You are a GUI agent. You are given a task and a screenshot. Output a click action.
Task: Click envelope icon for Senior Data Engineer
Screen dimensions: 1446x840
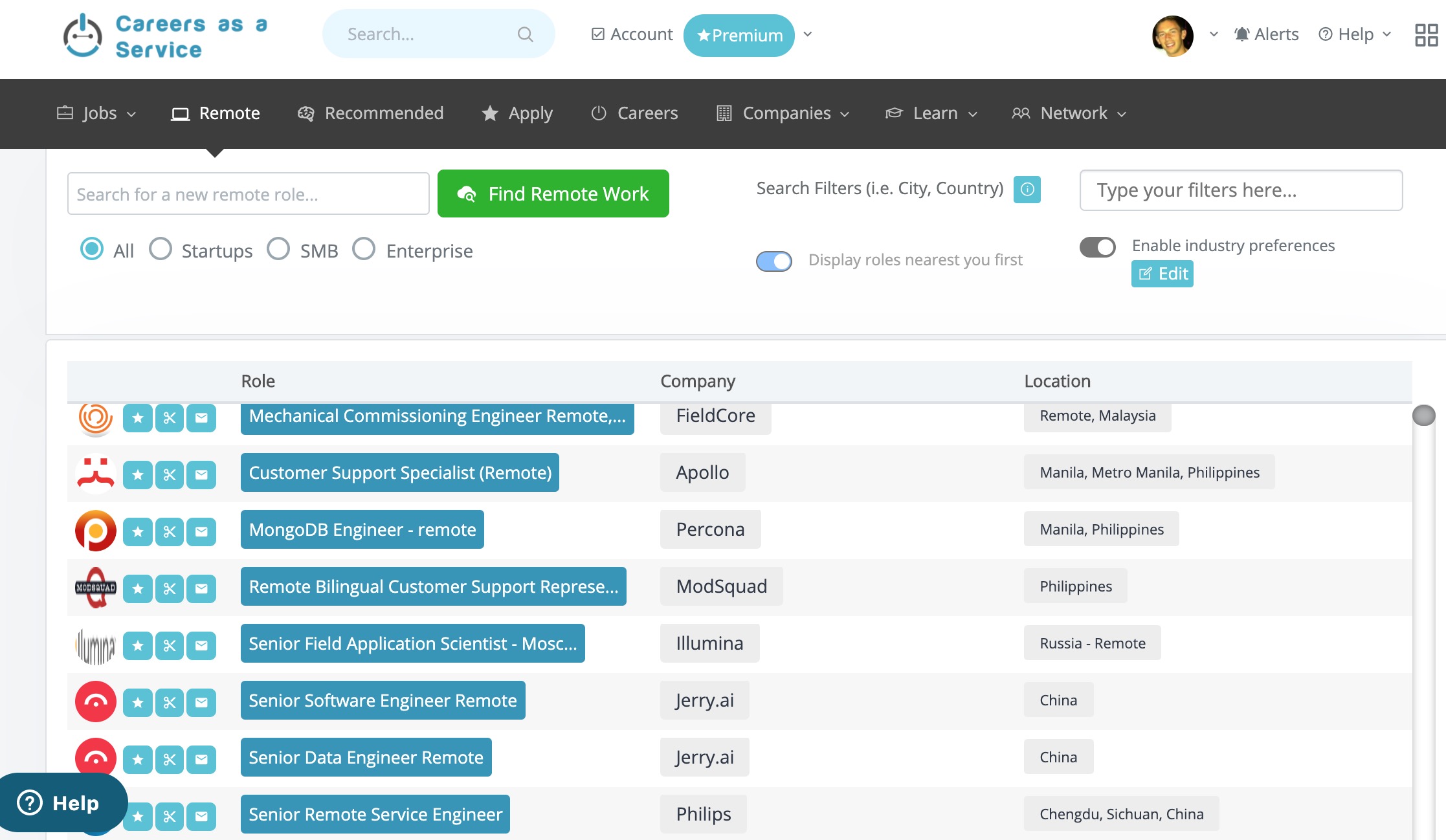pos(201,760)
